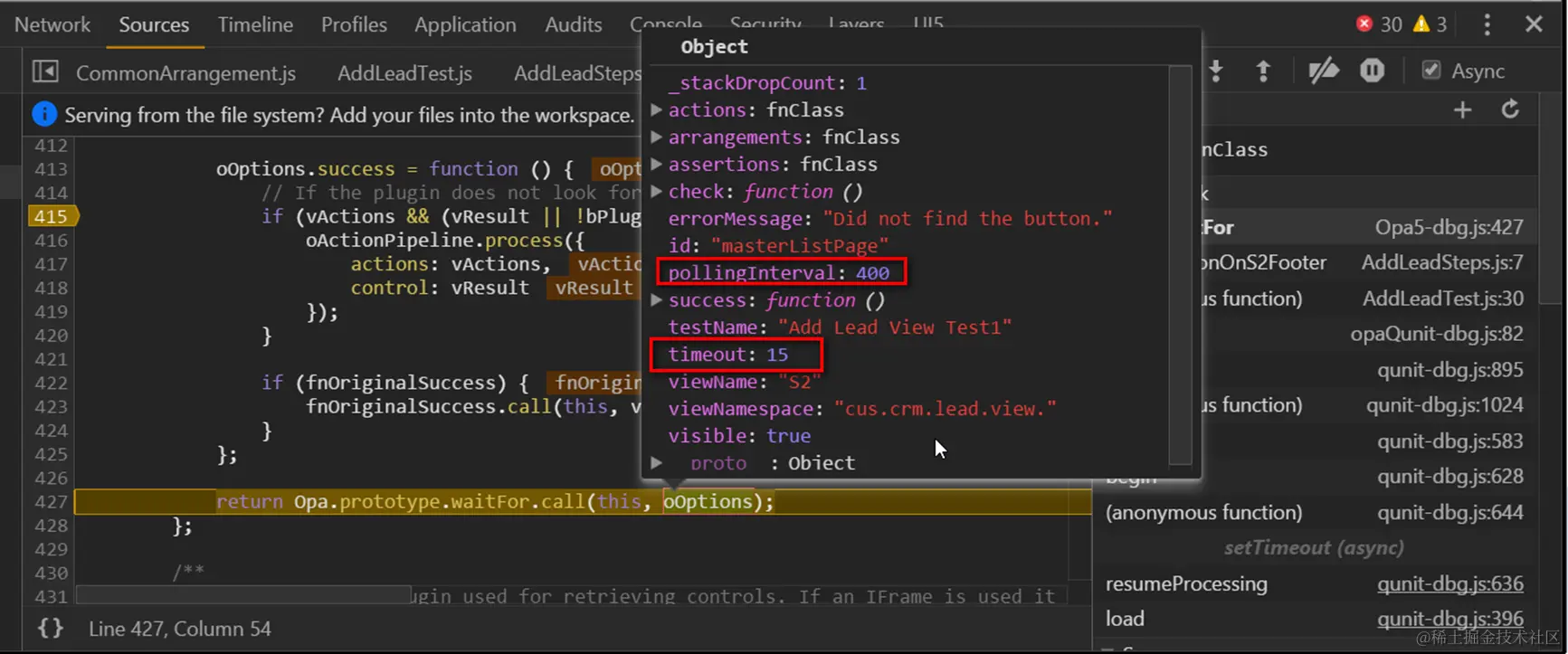Select the resumeProcessing call stack frame
Viewport: 1568px width, 654px height.
coord(1186,584)
